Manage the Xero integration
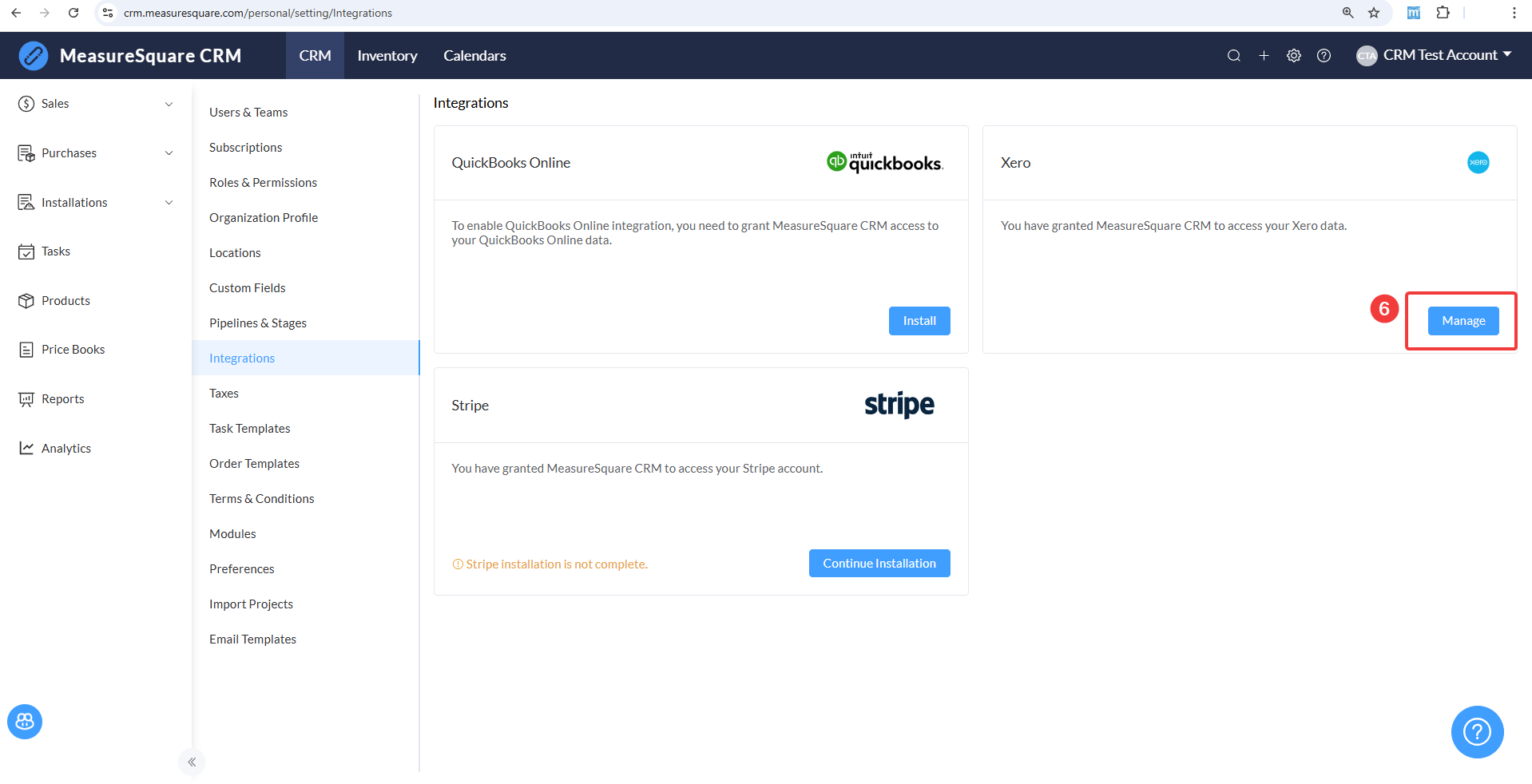 (x=1463, y=321)
